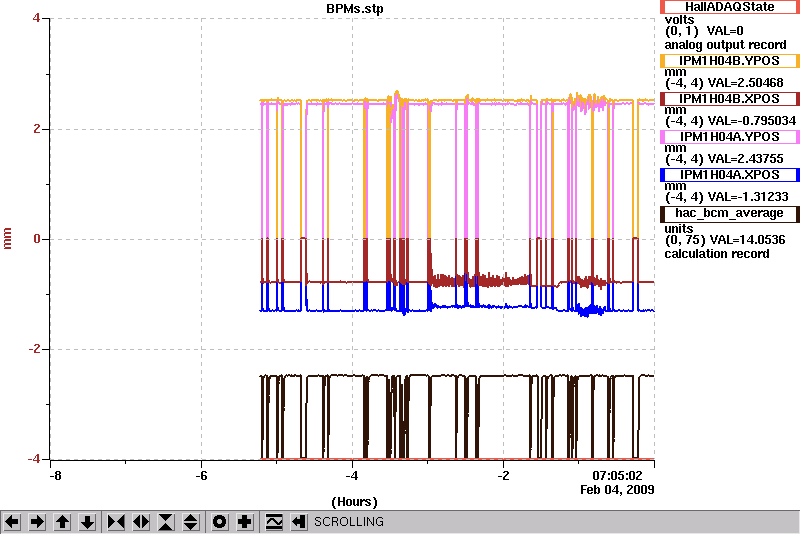Click VAL=2.50468 under IPM1H04B.YPOS
Viewport: 800px width, 534px height.
point(744,83)
